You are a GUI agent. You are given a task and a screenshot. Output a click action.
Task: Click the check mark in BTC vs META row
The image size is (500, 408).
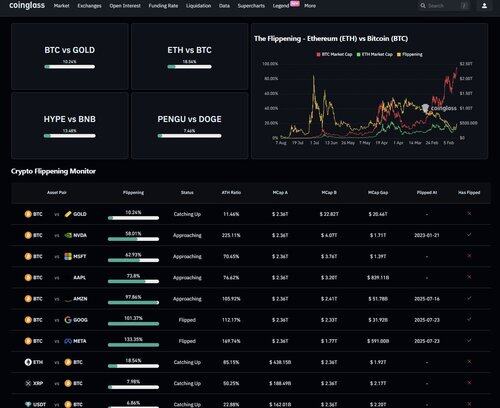(469, 340)
